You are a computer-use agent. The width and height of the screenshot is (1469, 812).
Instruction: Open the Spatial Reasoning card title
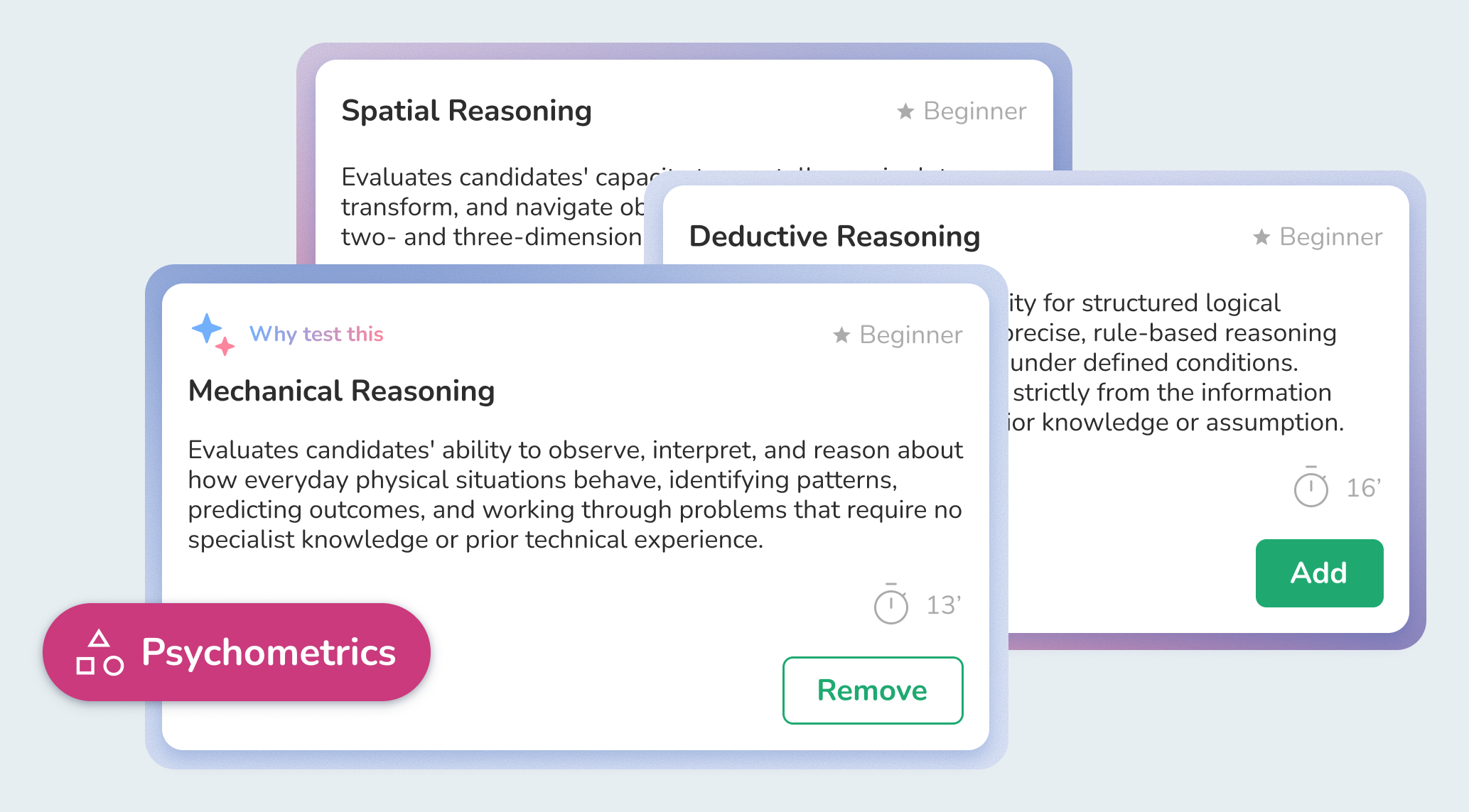(466, 111)
